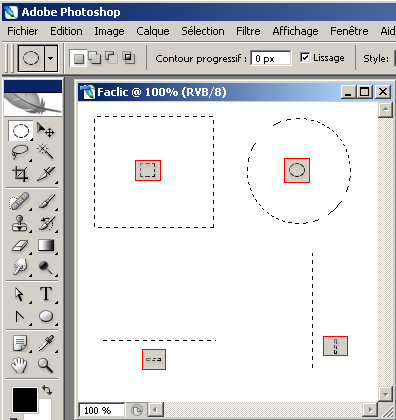Enable Intersect with selection mode
This screenshot has height=420, width=396.
[x=129, y=58]
